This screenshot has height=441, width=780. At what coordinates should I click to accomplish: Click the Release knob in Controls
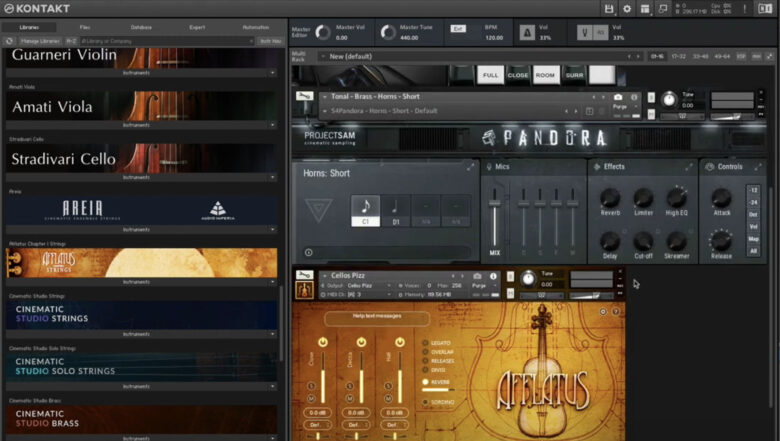(x=721, y=241)
